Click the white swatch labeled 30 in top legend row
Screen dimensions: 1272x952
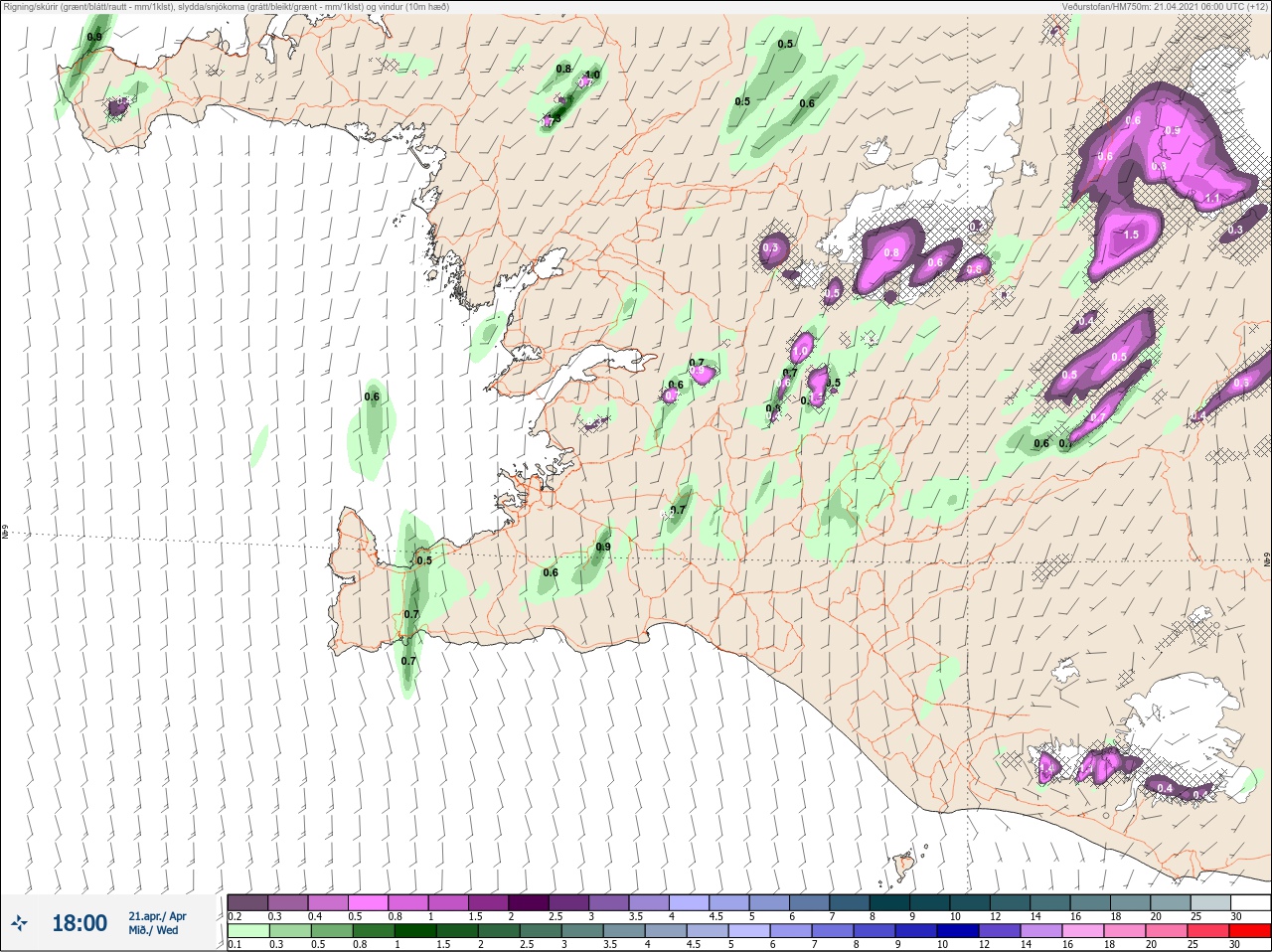(1250, 902)
